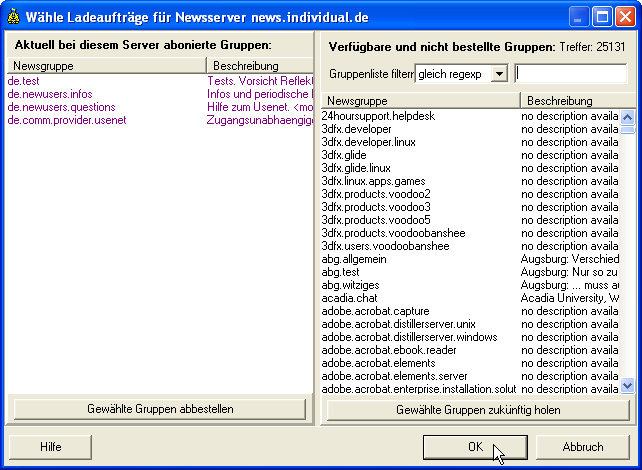
Task: Select the abg.allgemein newsgroup row
Action: click(x=354, y=259)
